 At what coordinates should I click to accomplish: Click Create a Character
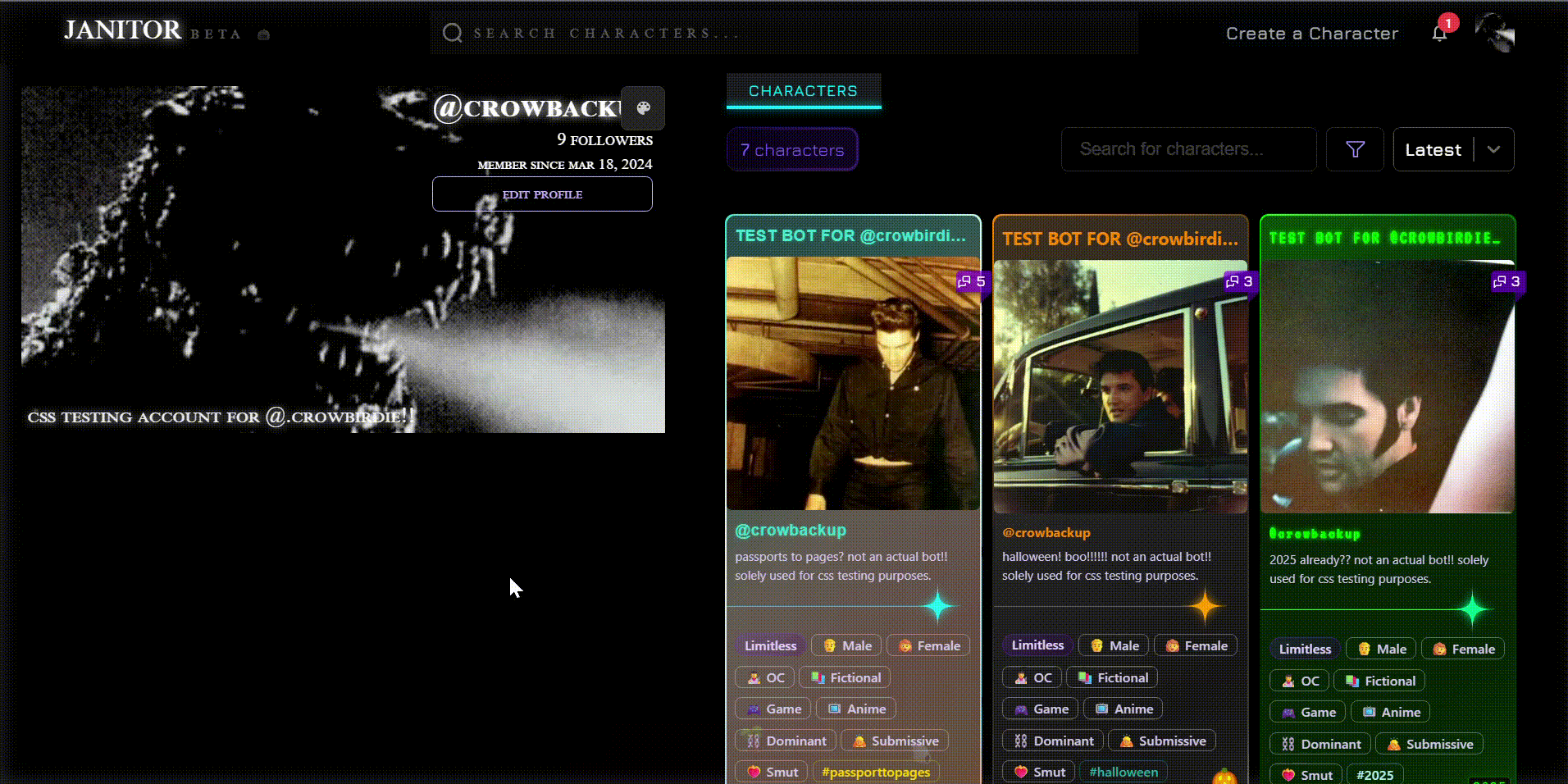pos(1311,34)
